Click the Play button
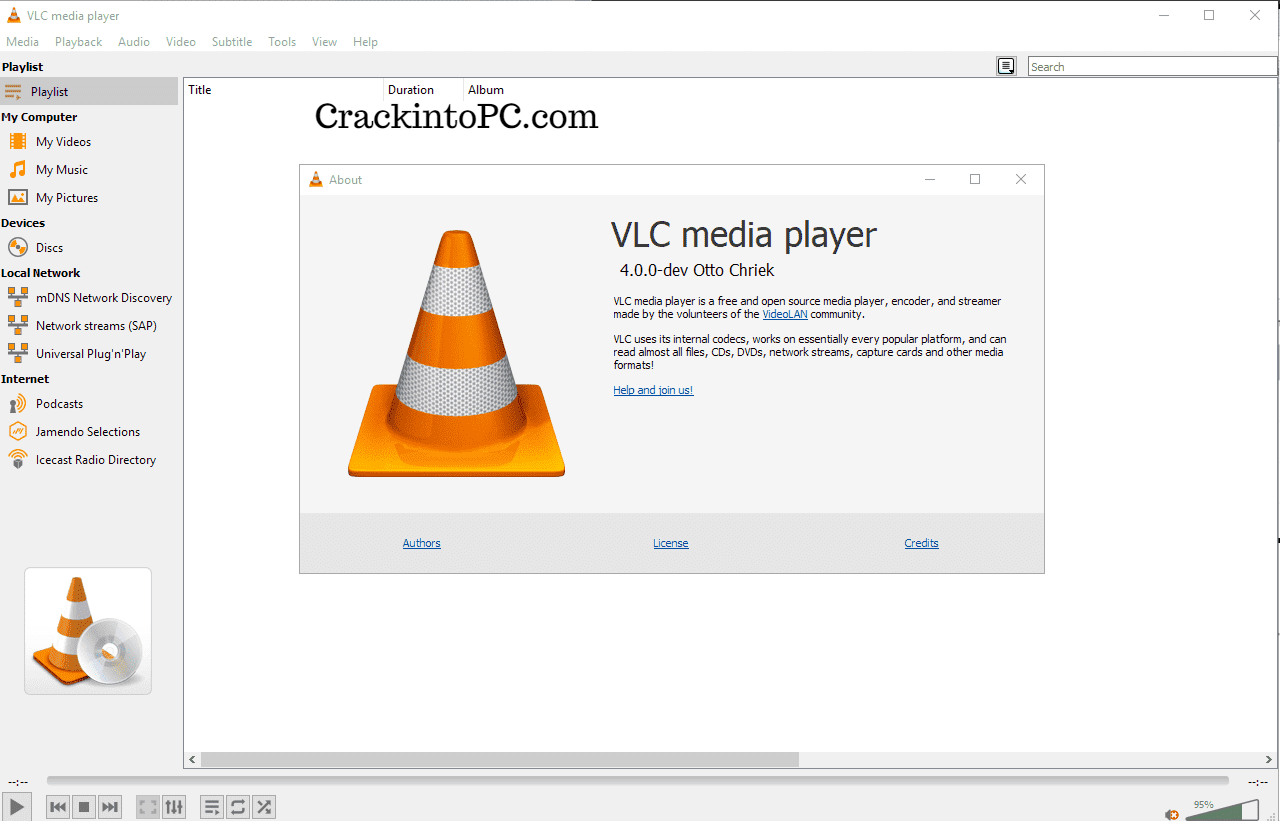Viewport: 1280px width, 821px height. click(x=16, y=806)
